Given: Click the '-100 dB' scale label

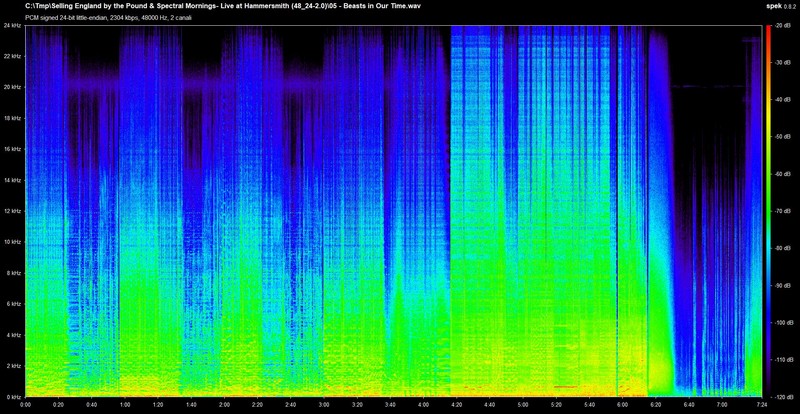Looking at the screenshot, I should pyautogui.click(x=782, y=323).
